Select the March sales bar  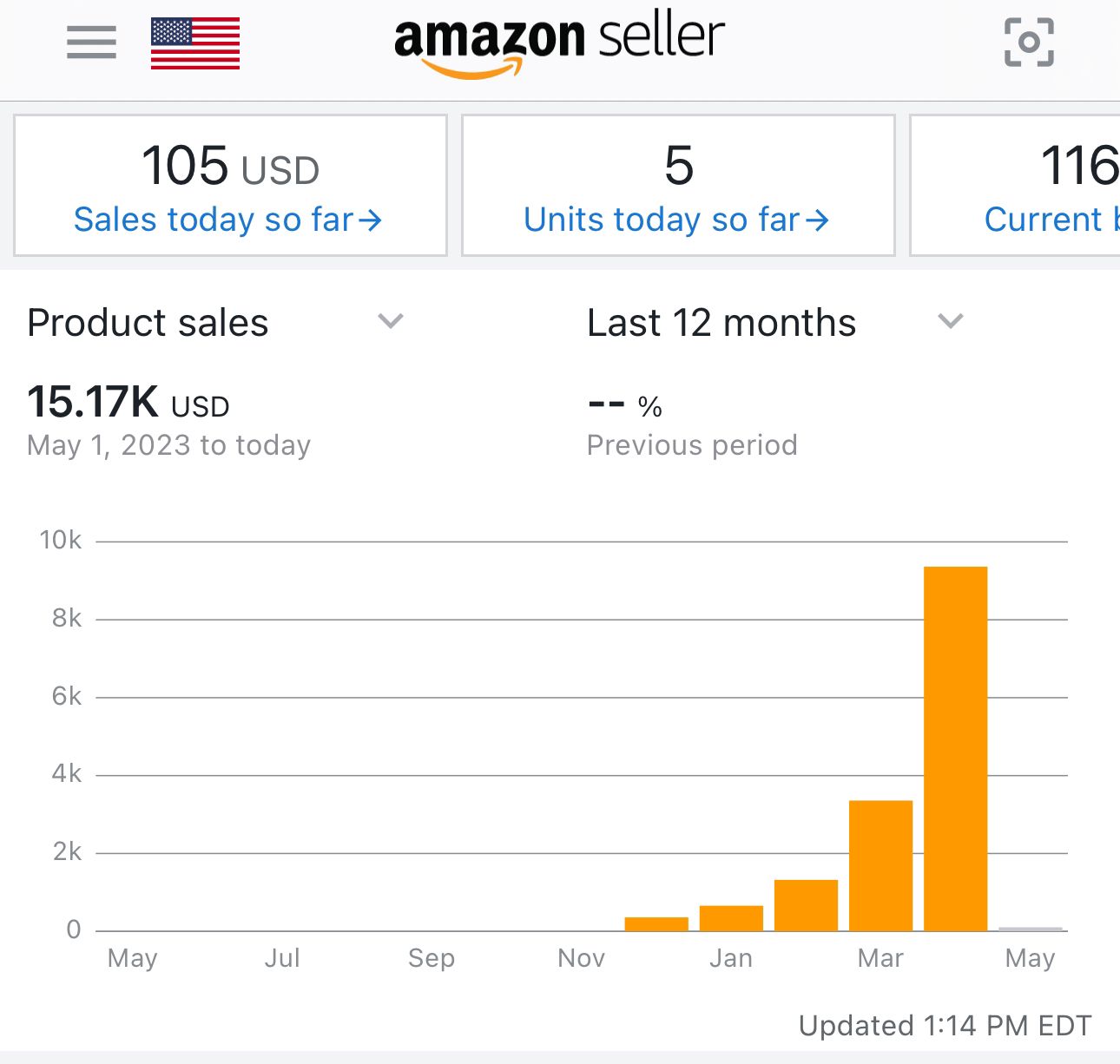[x=880, y=865]
